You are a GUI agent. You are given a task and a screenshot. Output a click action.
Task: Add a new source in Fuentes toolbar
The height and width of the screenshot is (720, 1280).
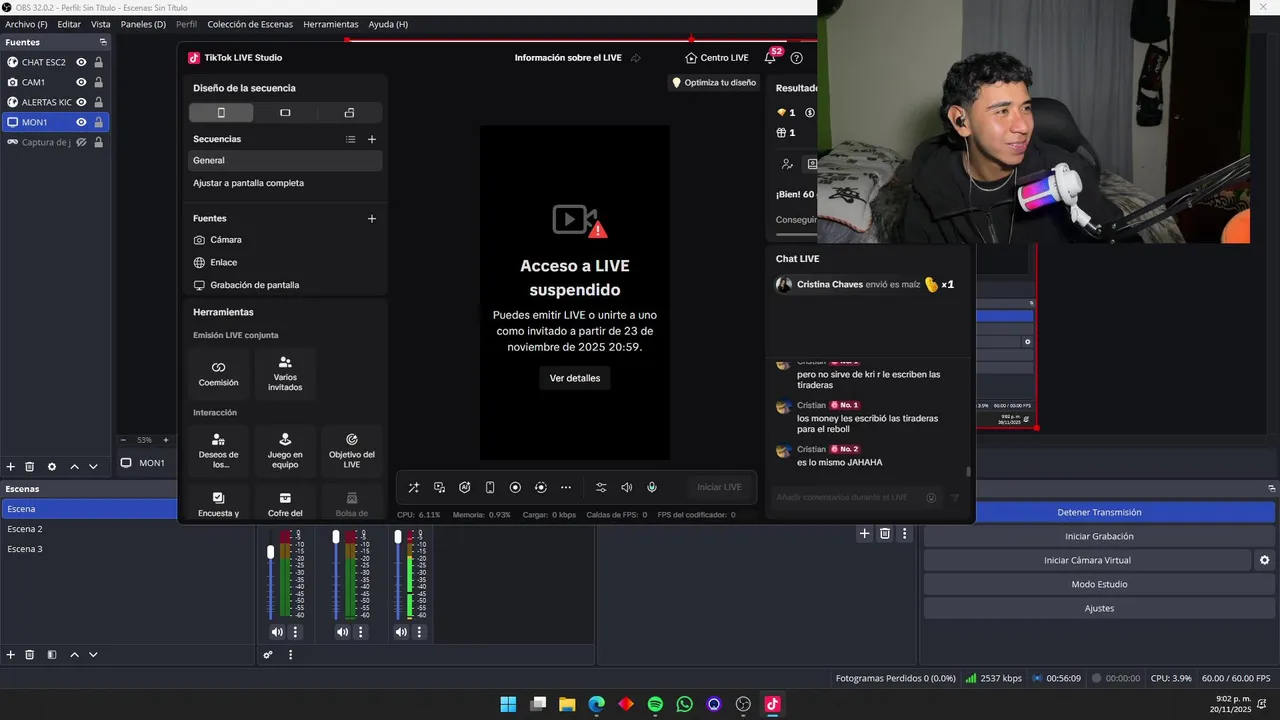point(11,467)
